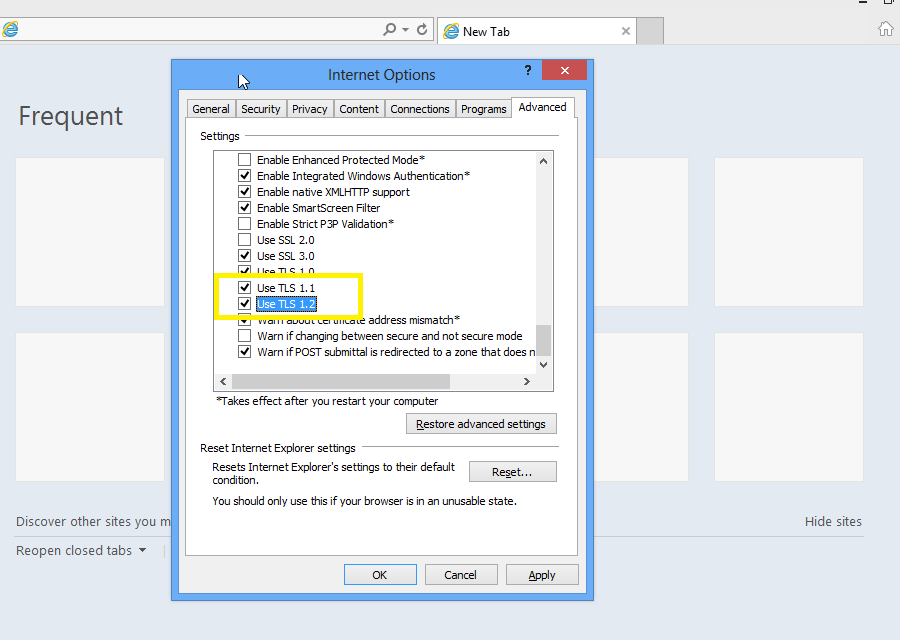Check Warn if changing between secure modes

click(x=245, y=336)
